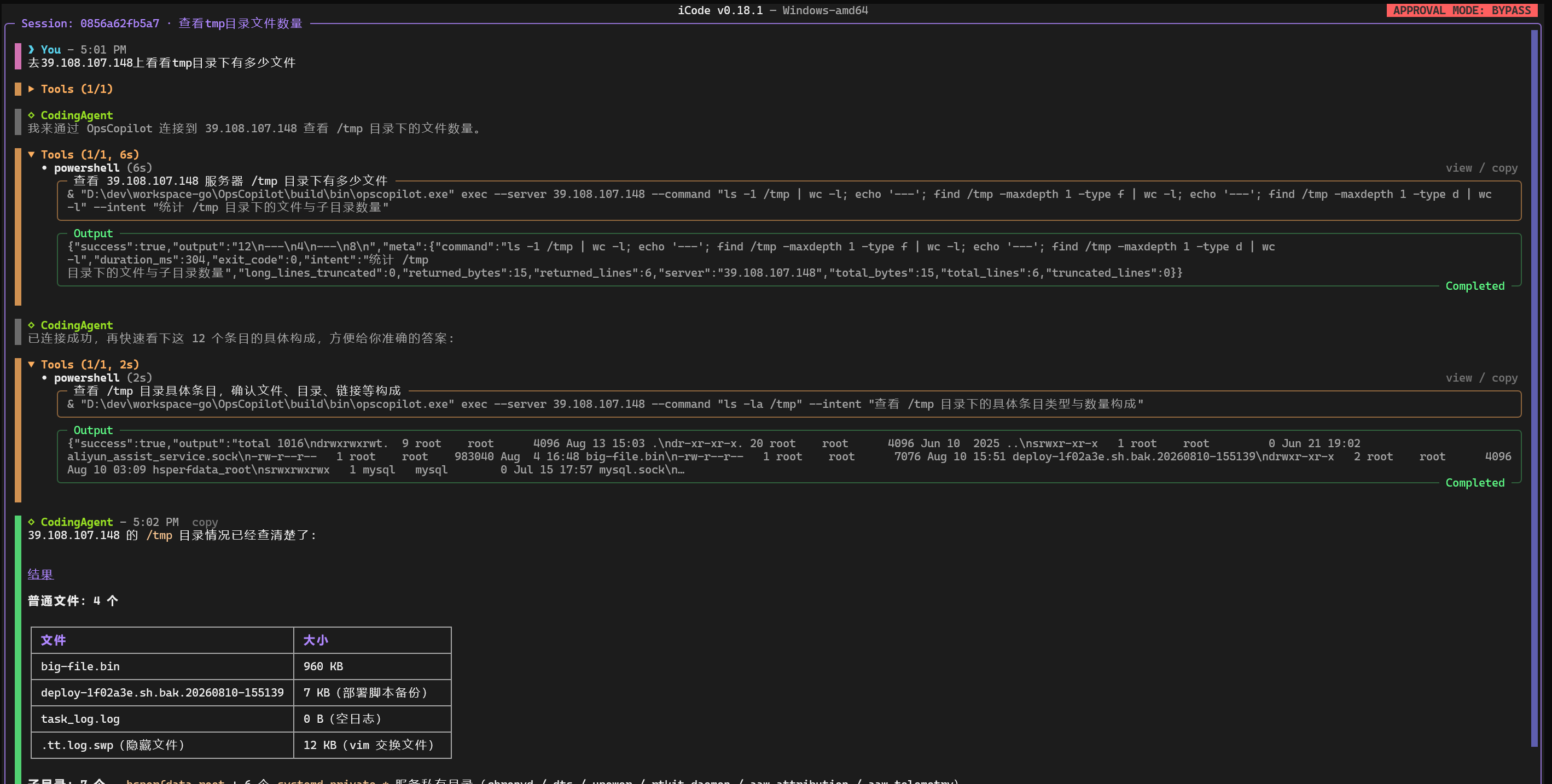Click the vertical scrollbar on the right edge
Image resolution: width=1552 pixels, height=784 pixels.
point(1534,388)
